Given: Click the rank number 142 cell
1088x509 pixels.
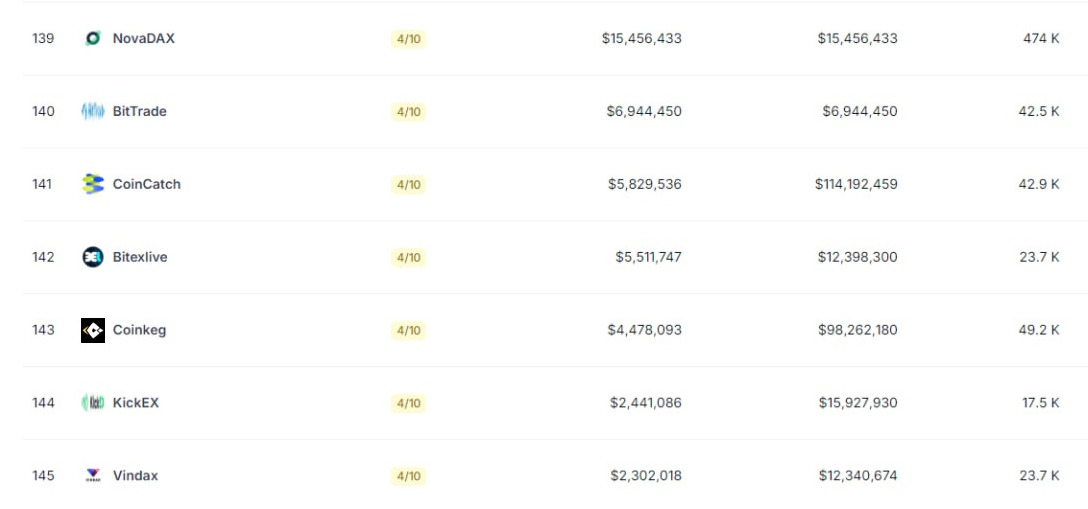Looking at the screenshot, I should (43, 257).
